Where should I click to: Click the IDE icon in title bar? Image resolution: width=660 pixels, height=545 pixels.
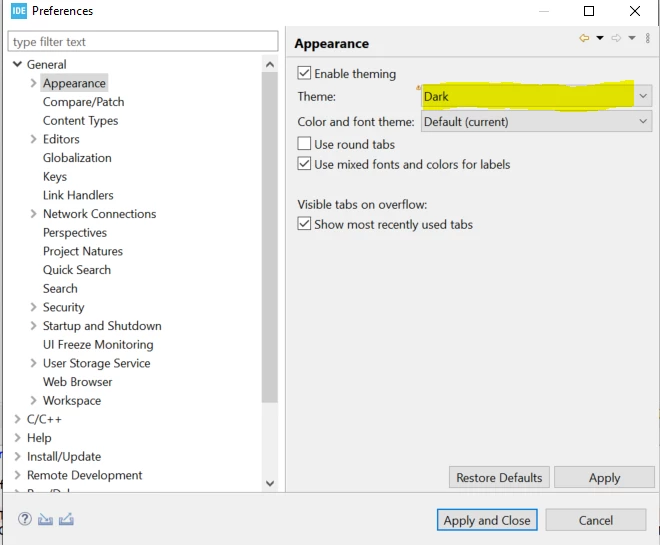19,11
